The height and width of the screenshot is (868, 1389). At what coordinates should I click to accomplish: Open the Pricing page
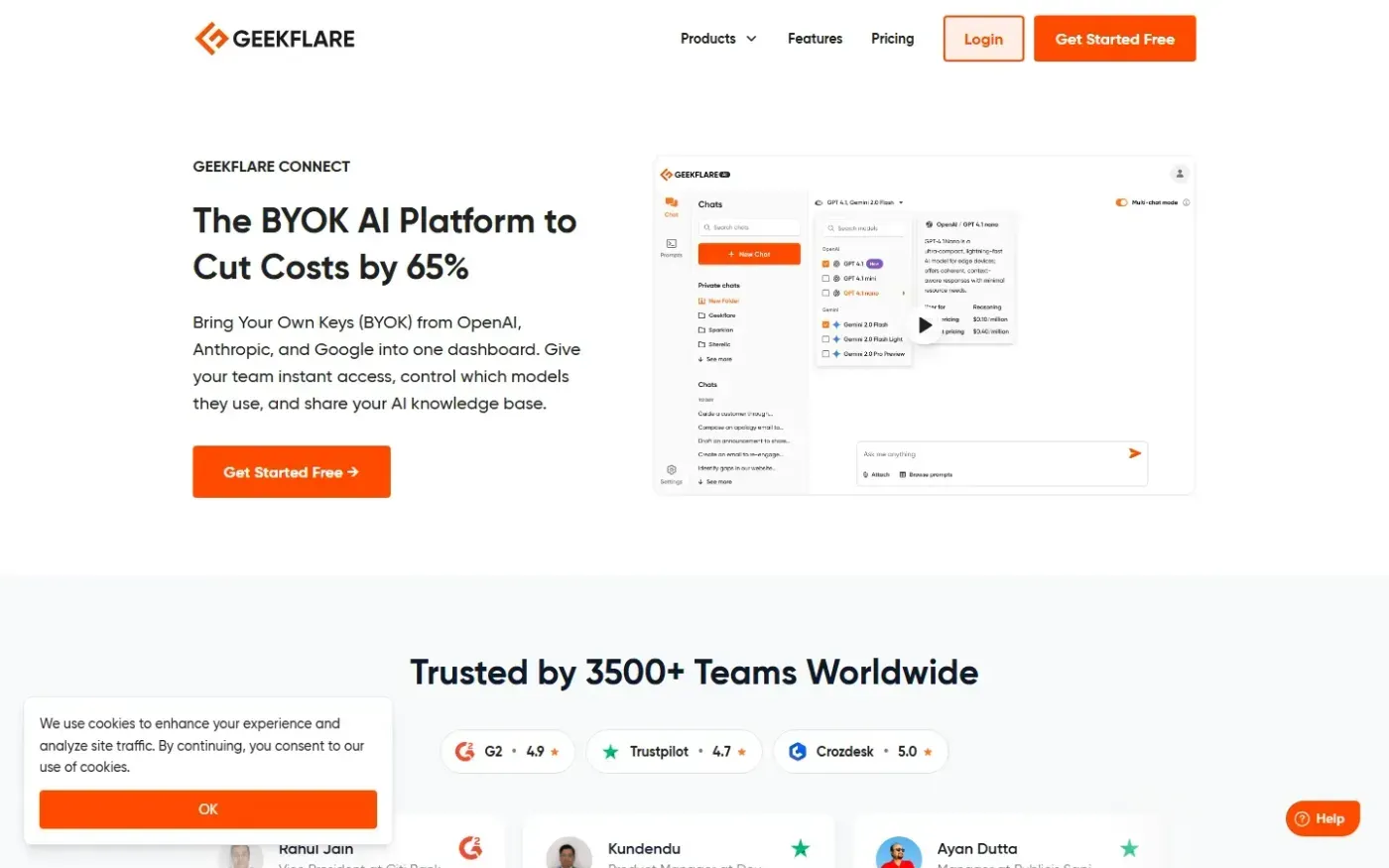click(892, 39)
